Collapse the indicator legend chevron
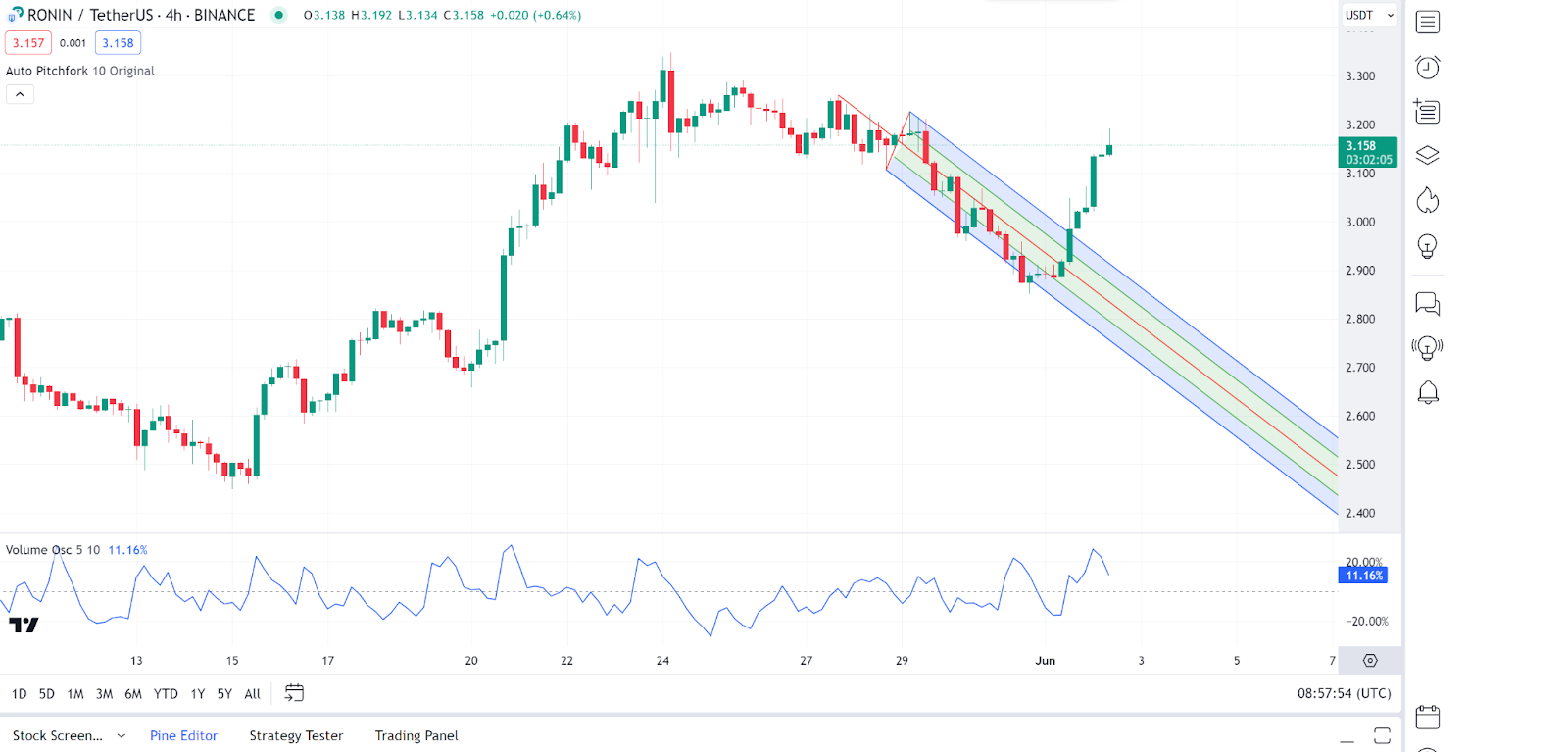 click(x=20, y=94)
